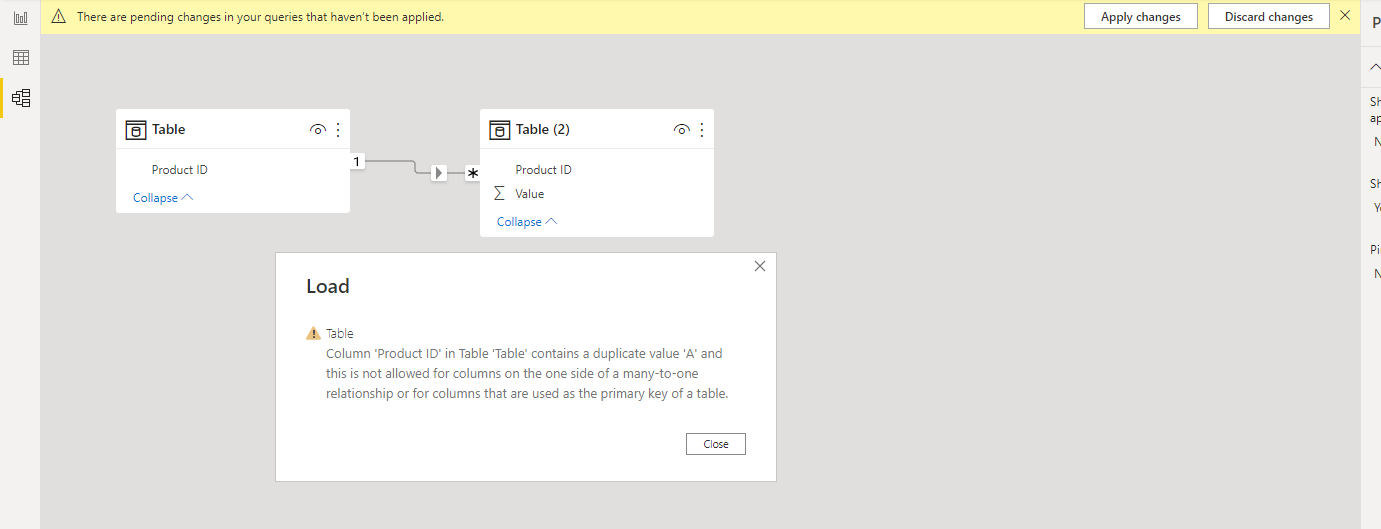Viewport: 1381px width, 529px height.
Task: Collapse the Table (2) card
Action: [527, 222]
